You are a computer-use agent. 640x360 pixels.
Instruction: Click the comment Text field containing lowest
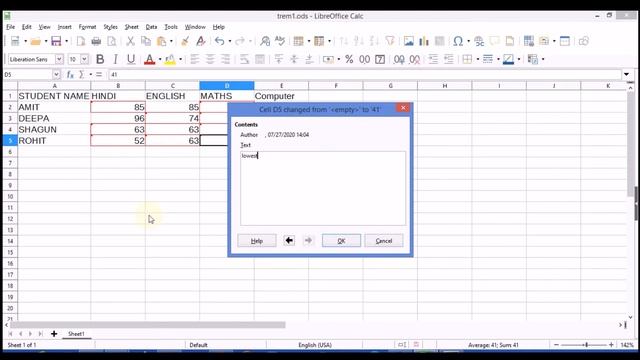[x=323, y=188]
